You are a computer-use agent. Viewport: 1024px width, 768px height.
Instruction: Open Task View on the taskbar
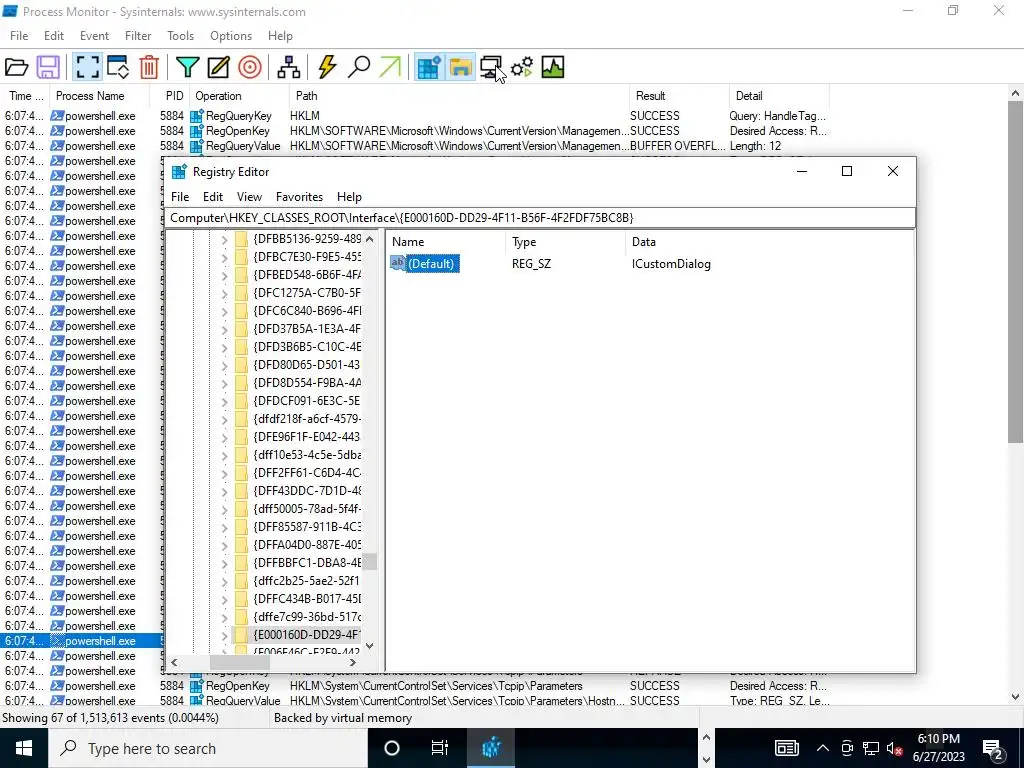(x=440, y=748)
